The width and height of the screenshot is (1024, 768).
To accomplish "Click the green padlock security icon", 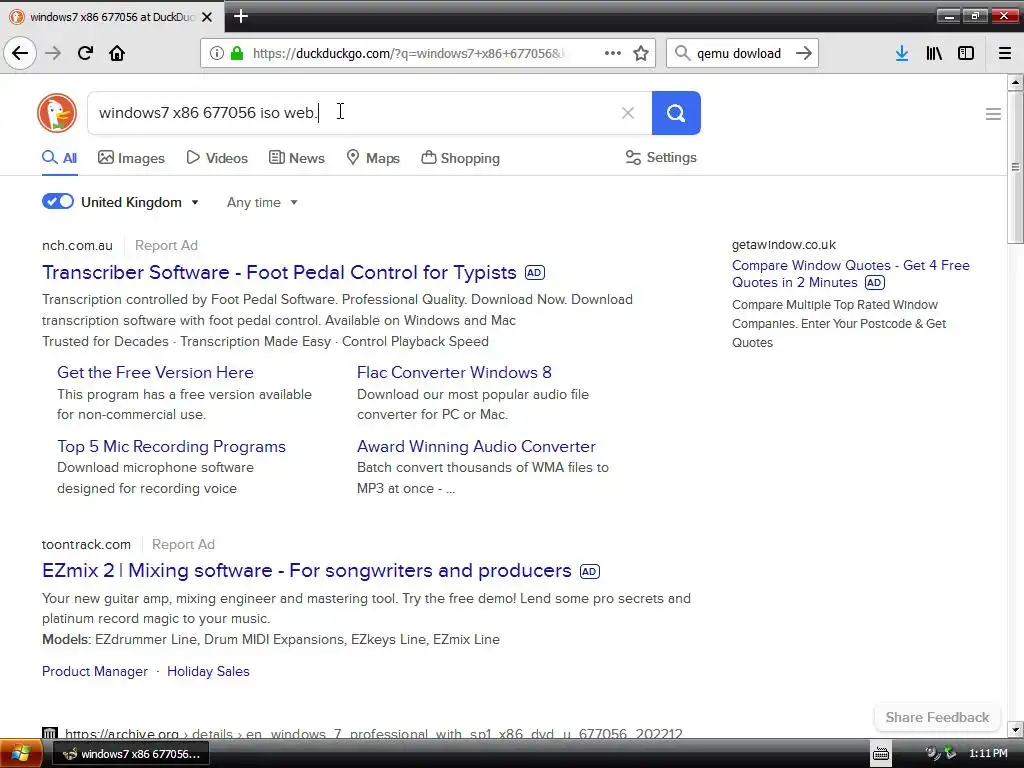I will (x=236, y=53).
